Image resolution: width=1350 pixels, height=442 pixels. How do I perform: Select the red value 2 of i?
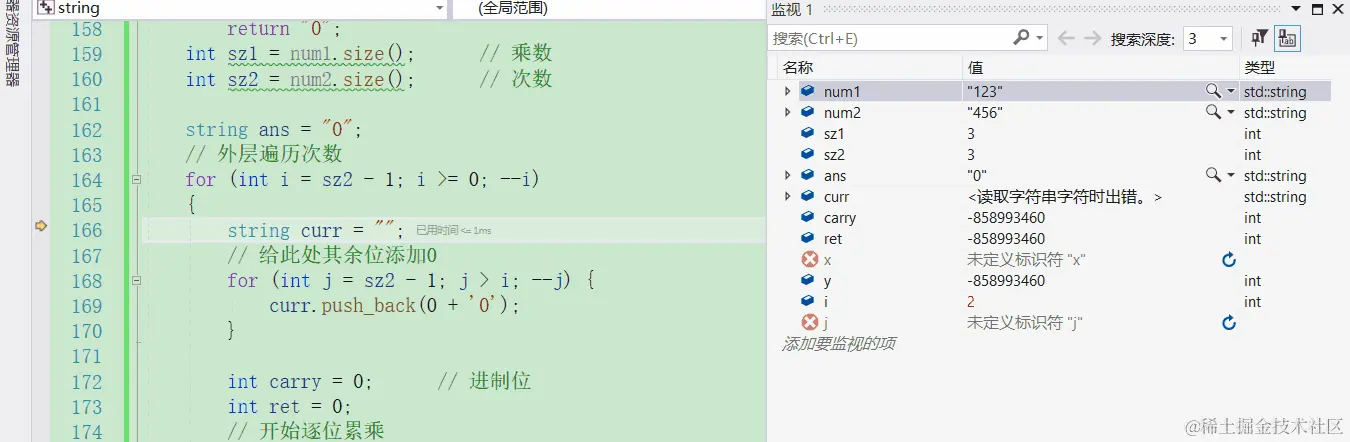tap(971, 301)
